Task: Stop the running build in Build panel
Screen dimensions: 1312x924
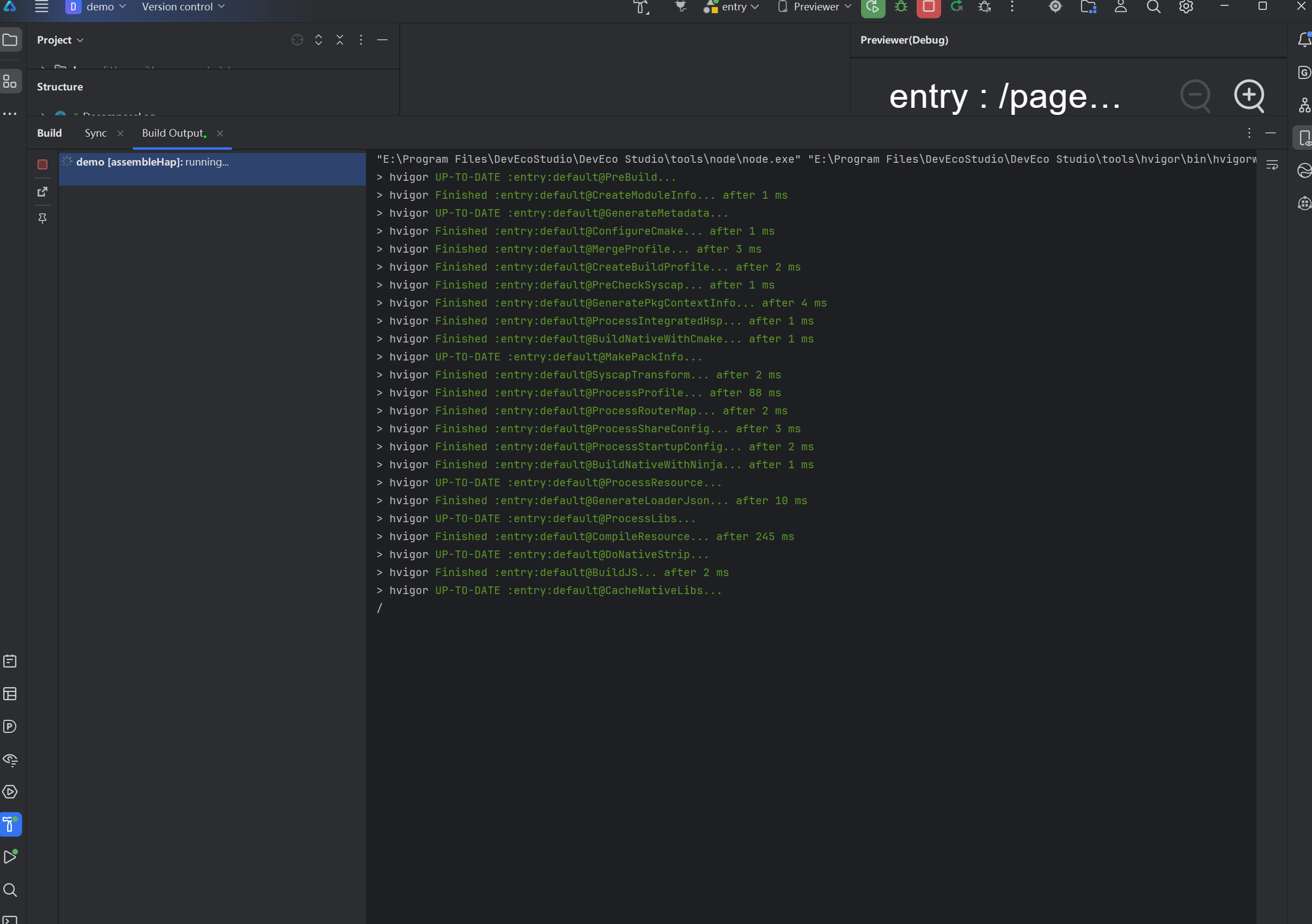Action: point(42,164)
